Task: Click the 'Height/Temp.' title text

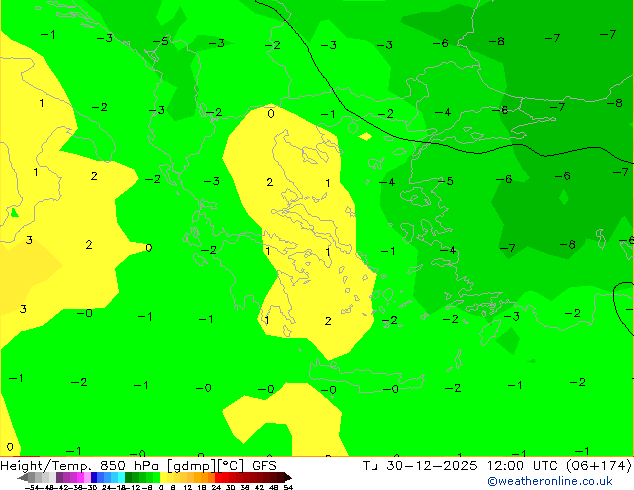Action: pyautogui.click(x=45, y=466)
